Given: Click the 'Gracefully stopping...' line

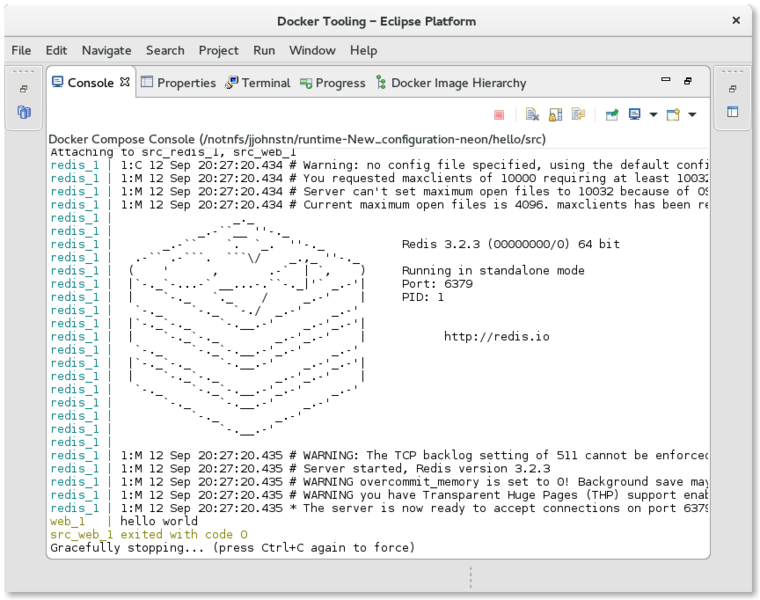Looking at the screenshot, I should (233, 548).
